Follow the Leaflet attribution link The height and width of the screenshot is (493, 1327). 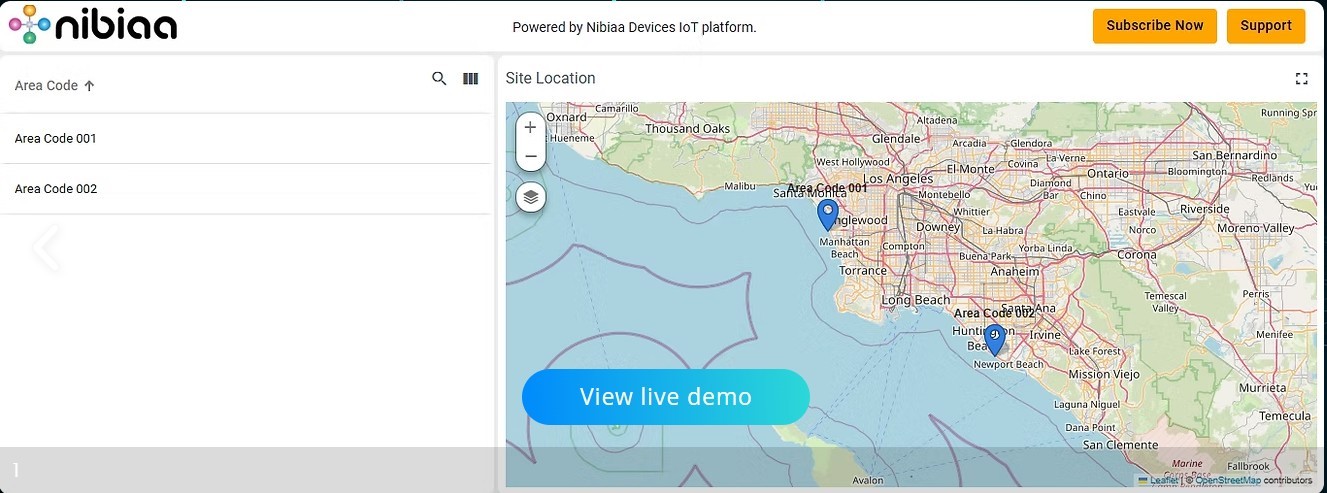1163,481
